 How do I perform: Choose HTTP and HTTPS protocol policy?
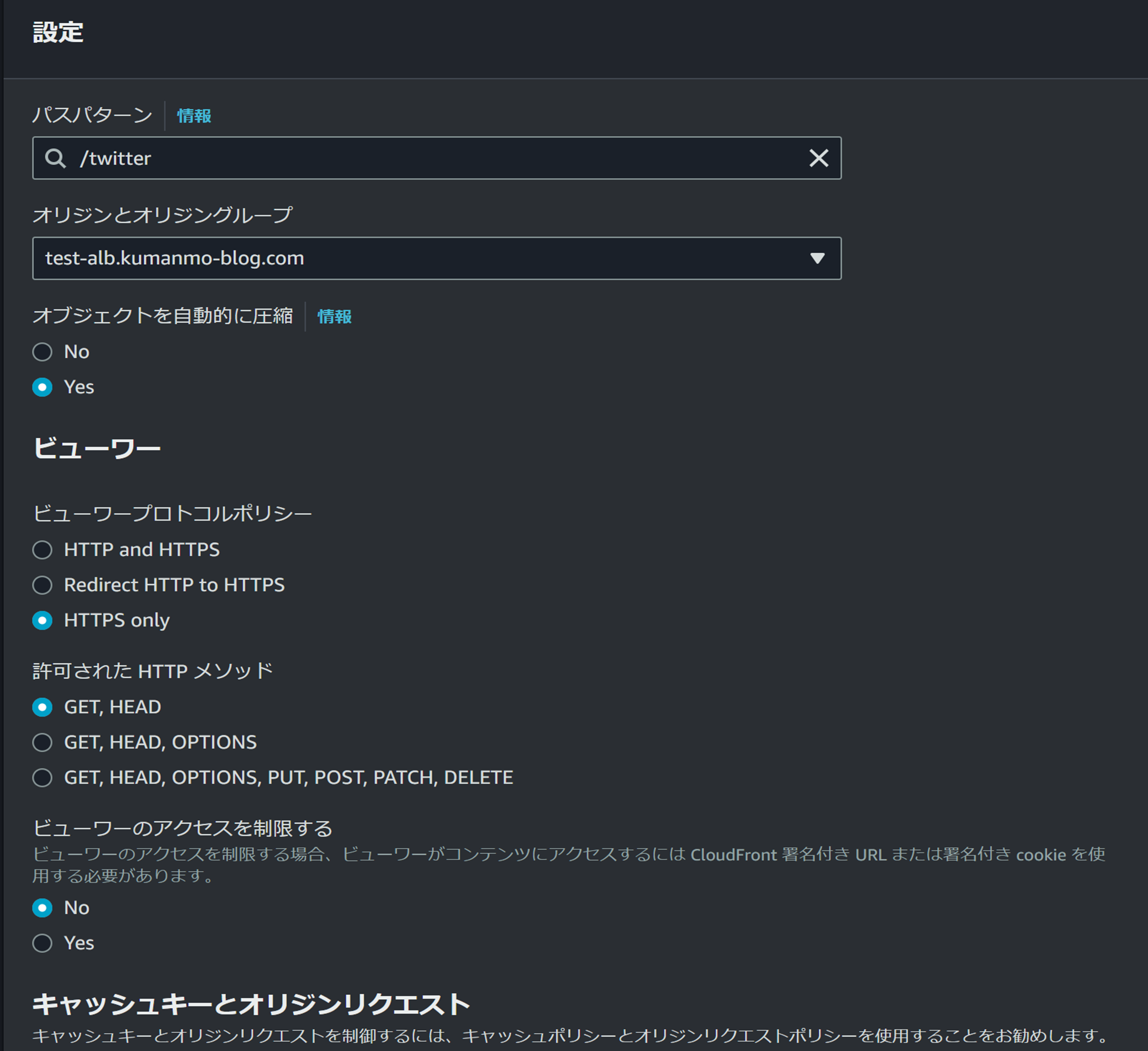[x=43, y=550]
